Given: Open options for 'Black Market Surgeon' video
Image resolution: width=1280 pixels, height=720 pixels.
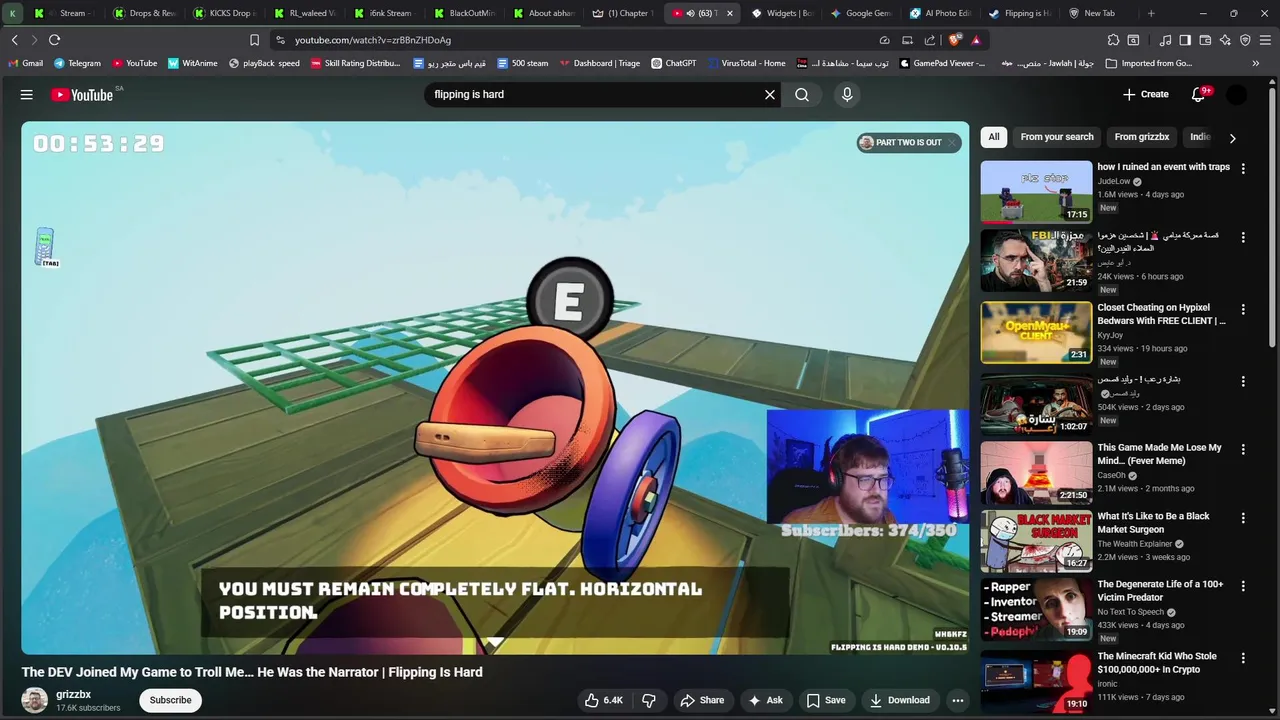Looking at the screenshot, I should pos(1243,518).
